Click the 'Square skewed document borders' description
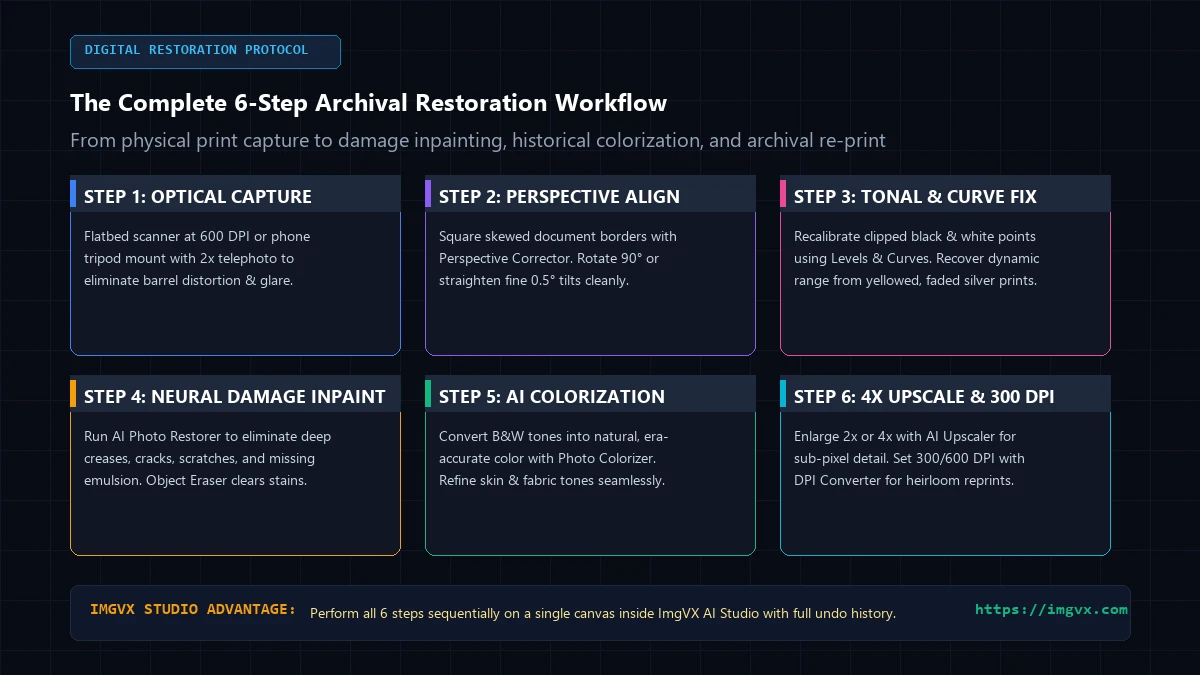 tap(558, 258)
